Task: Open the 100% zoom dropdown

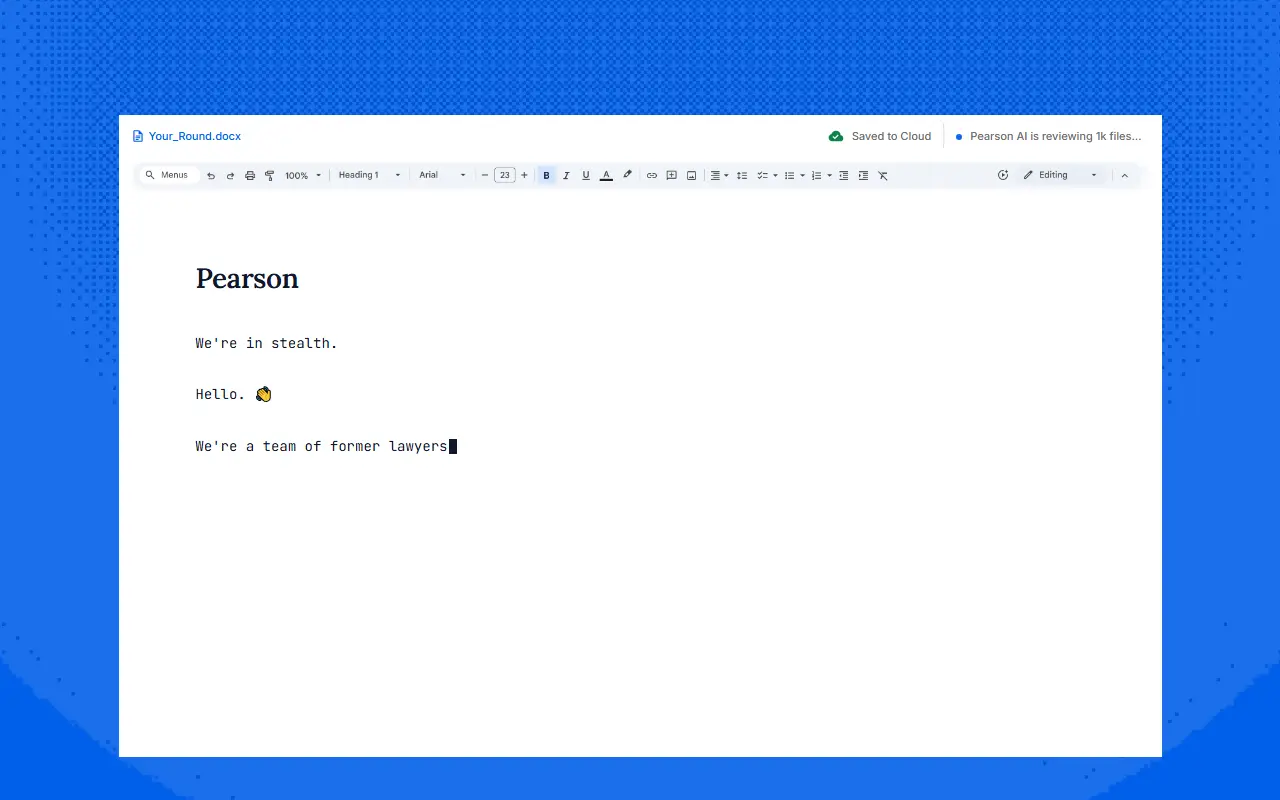Action: point(303,175)
